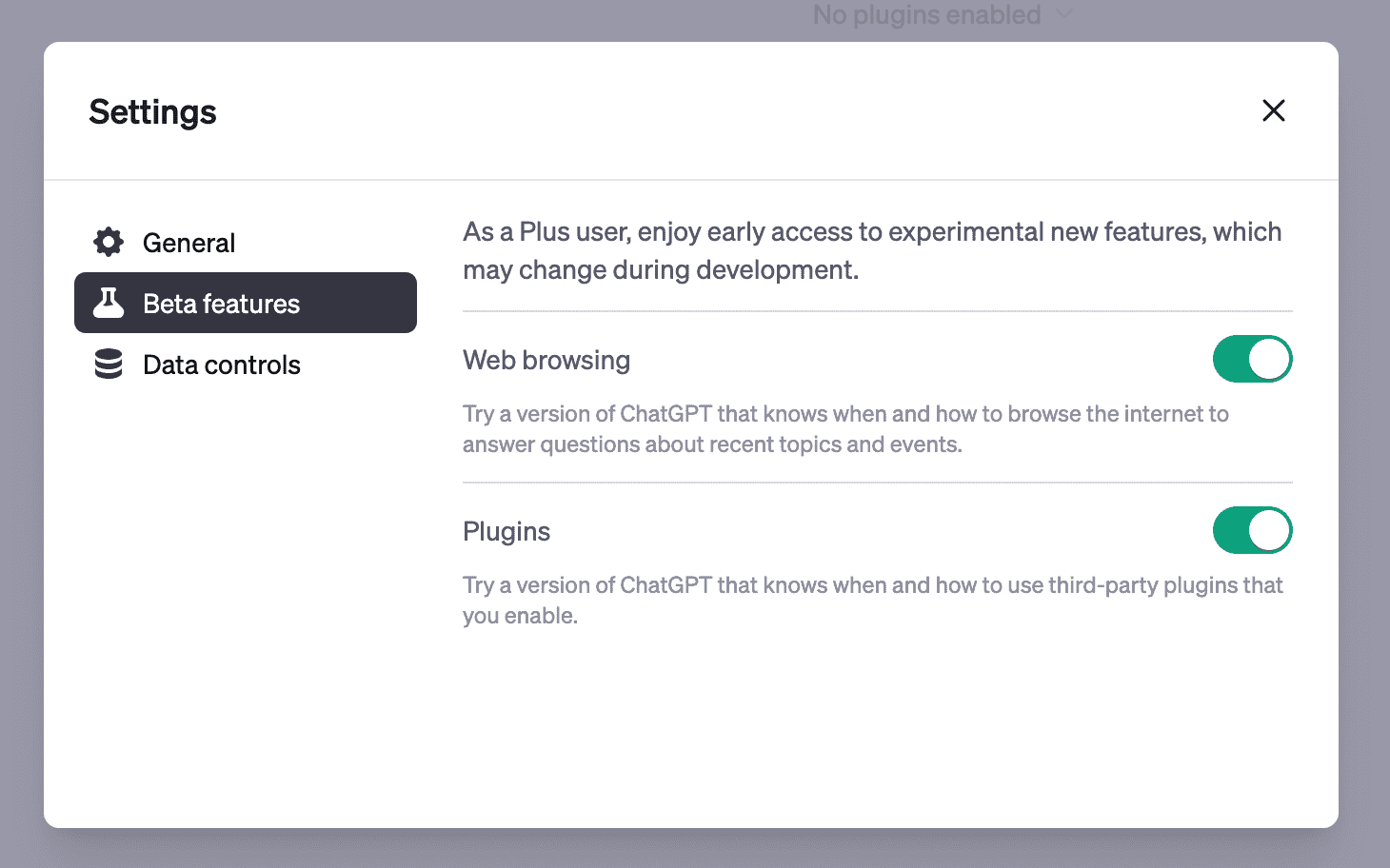Click the white knob on Plugins switch
This screenshot has height=868, width=1390.
coord(1269,530)
